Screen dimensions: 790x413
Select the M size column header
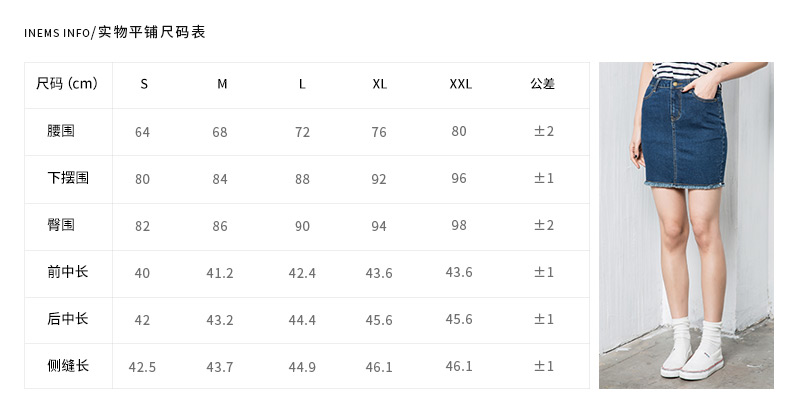pyautogui.click(x=222, y=84)
